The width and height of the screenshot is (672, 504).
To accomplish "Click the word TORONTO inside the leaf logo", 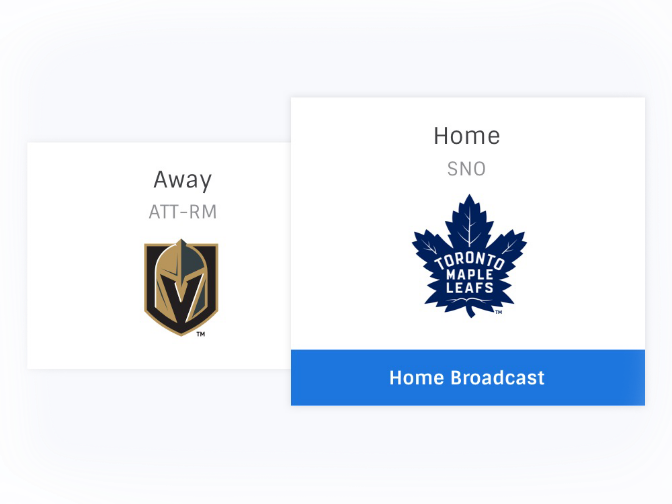I will (x=469, y=261).
